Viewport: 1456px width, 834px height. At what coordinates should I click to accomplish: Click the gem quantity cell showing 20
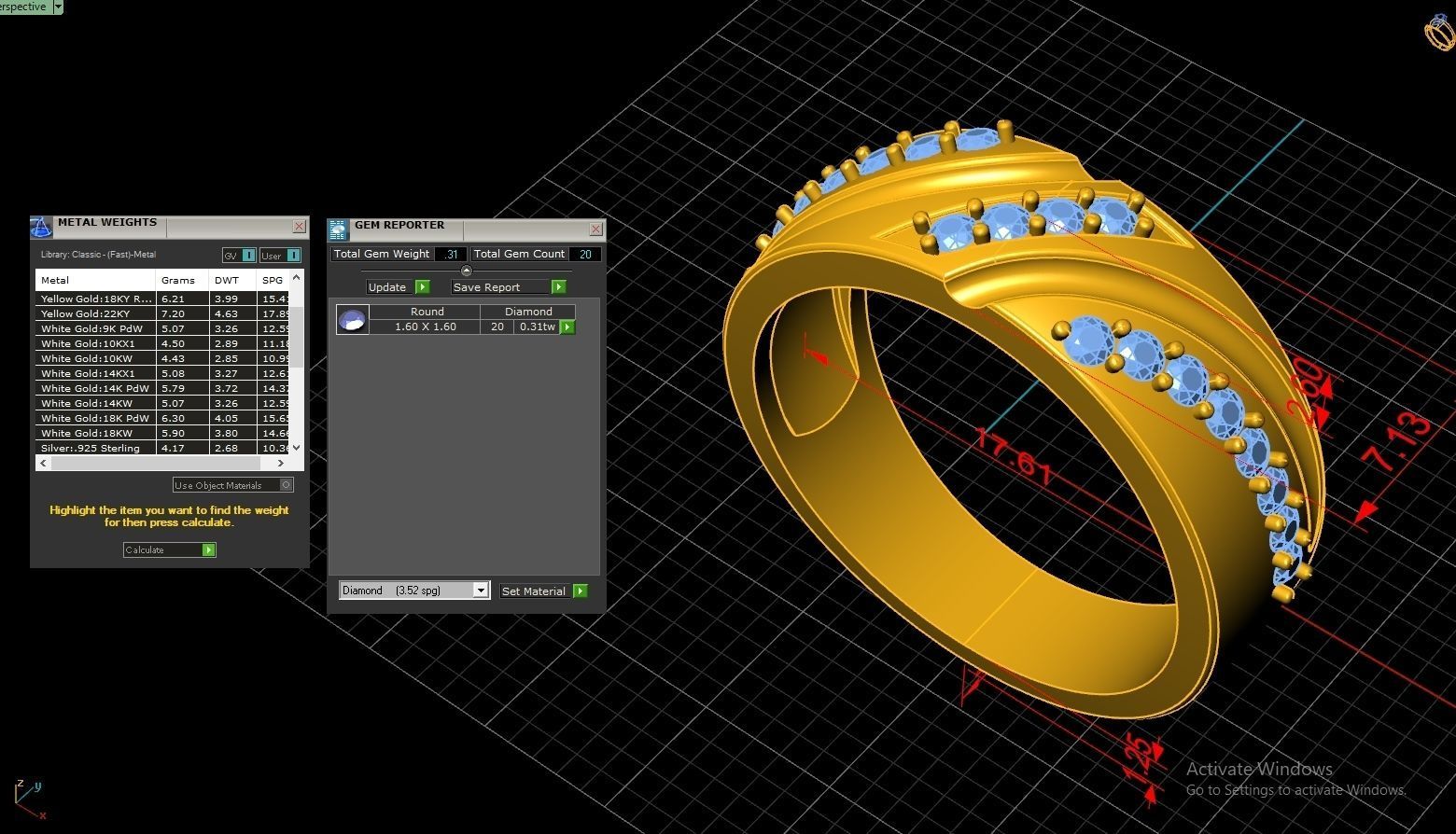tap(497, 327)
